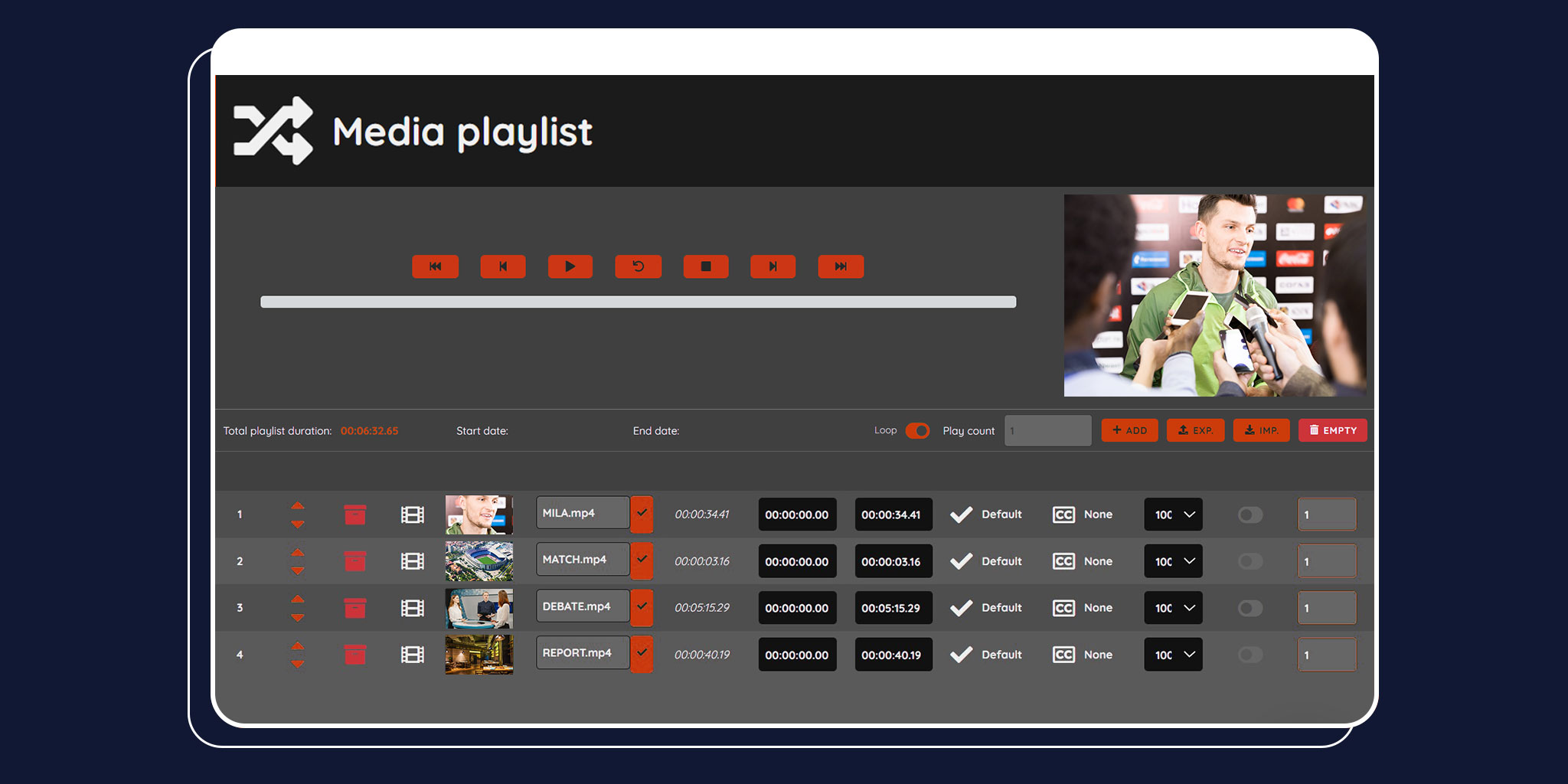Confirm the MATCH.mp4 filename with orange checkmark
The height and width of the screenshot is (784, 1568).
click(642, 560)
